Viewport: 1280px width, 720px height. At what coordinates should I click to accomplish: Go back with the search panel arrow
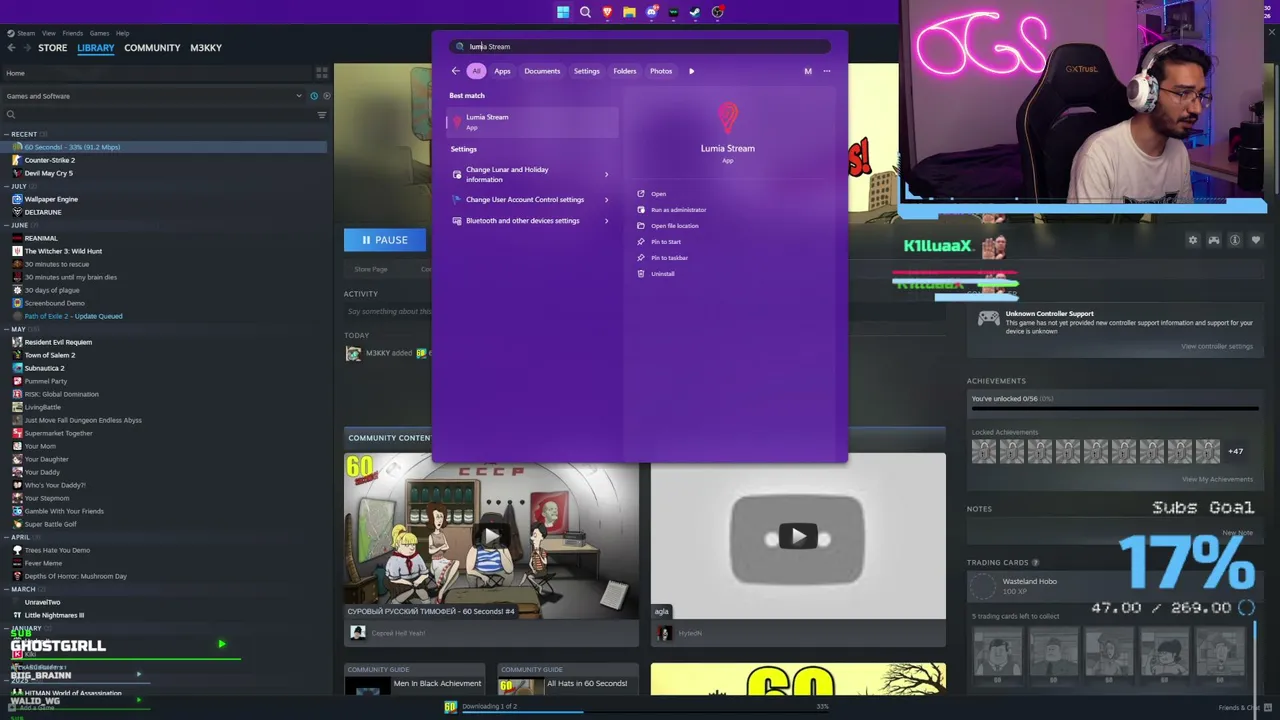pos(455,71)
